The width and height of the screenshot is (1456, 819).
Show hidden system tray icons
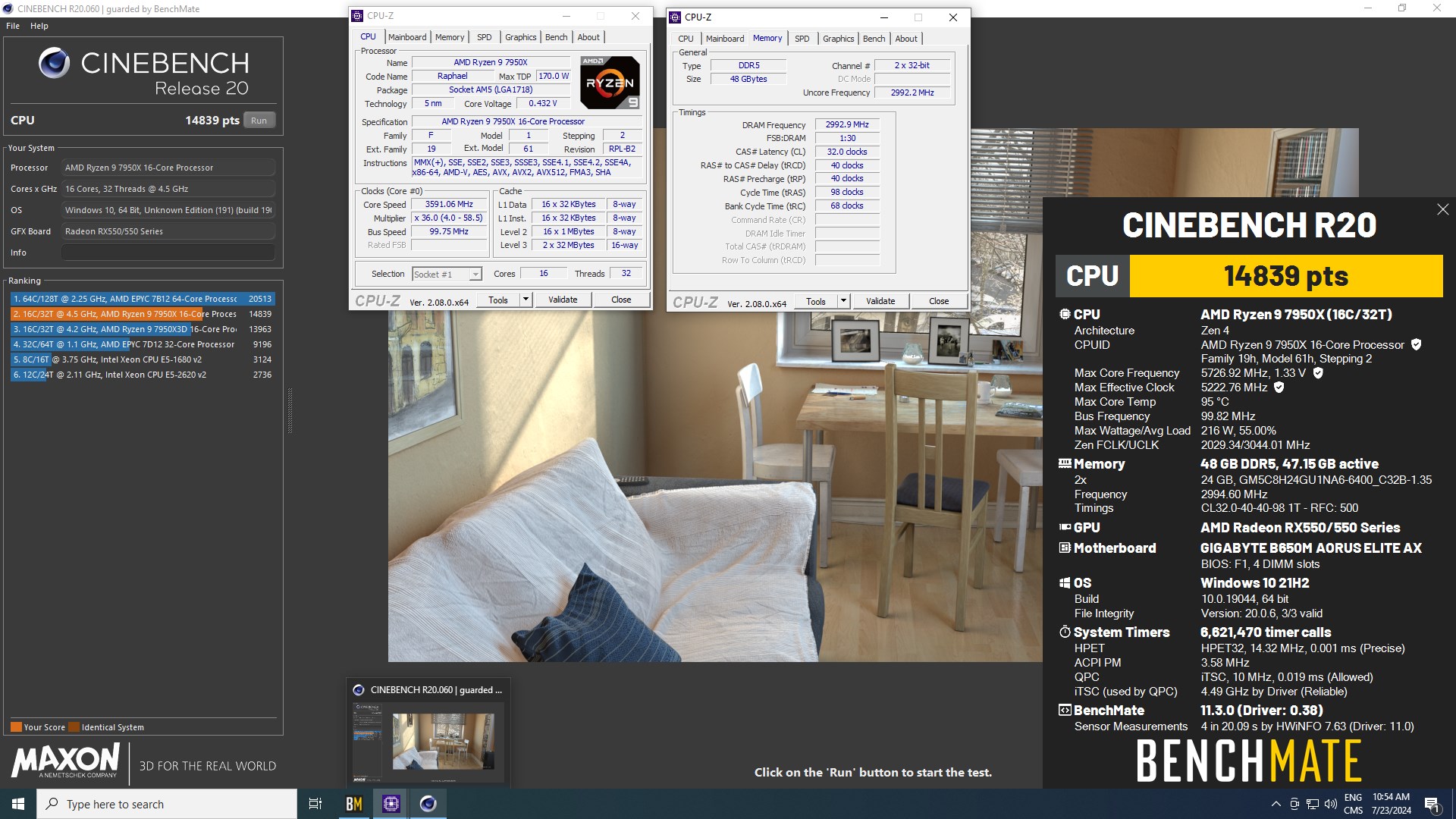1276,804
